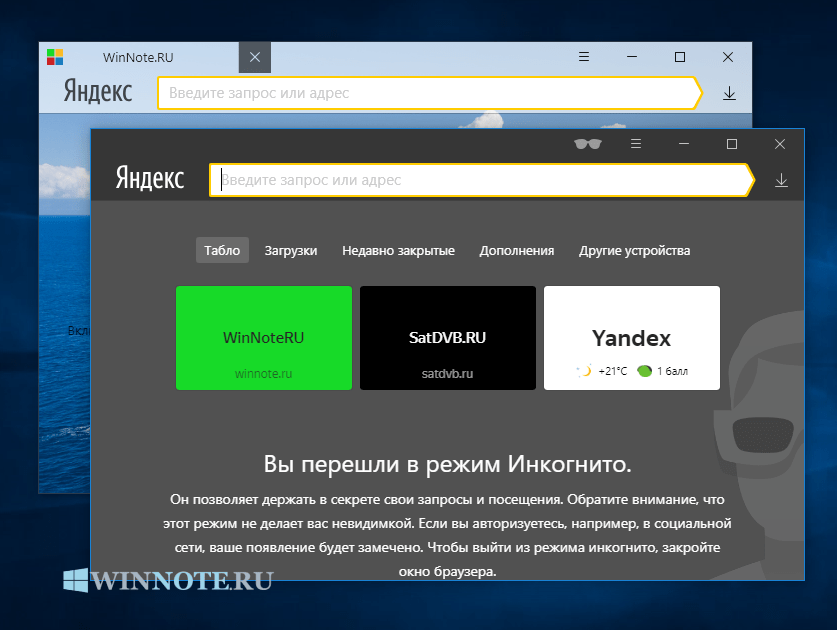This screenshot has height=630, width=837.
Task: Click the incognito sunglasses icon in title bar
Action: click(x=588, y=144)
